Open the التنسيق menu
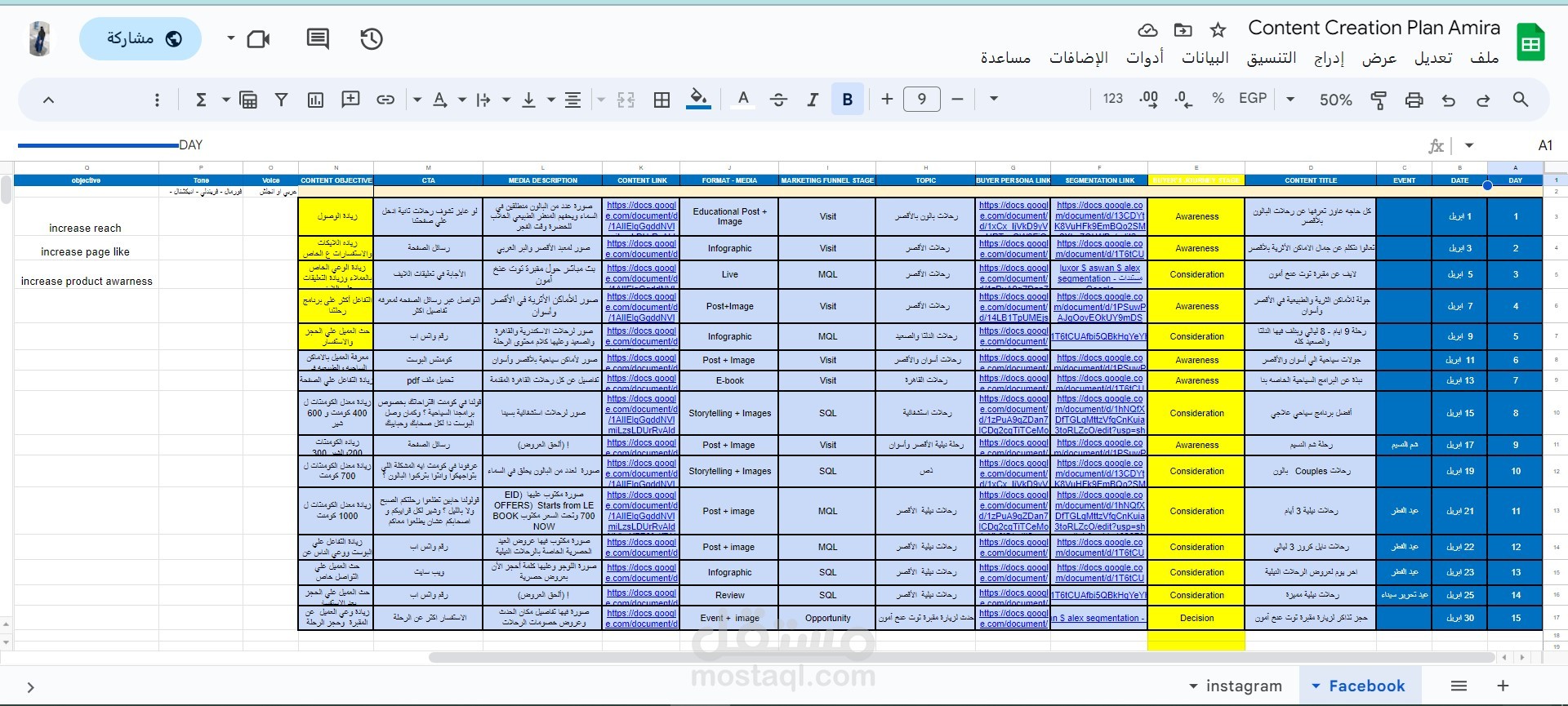The width and height of the screenshot is (1568, 706). click(1272, 58)
